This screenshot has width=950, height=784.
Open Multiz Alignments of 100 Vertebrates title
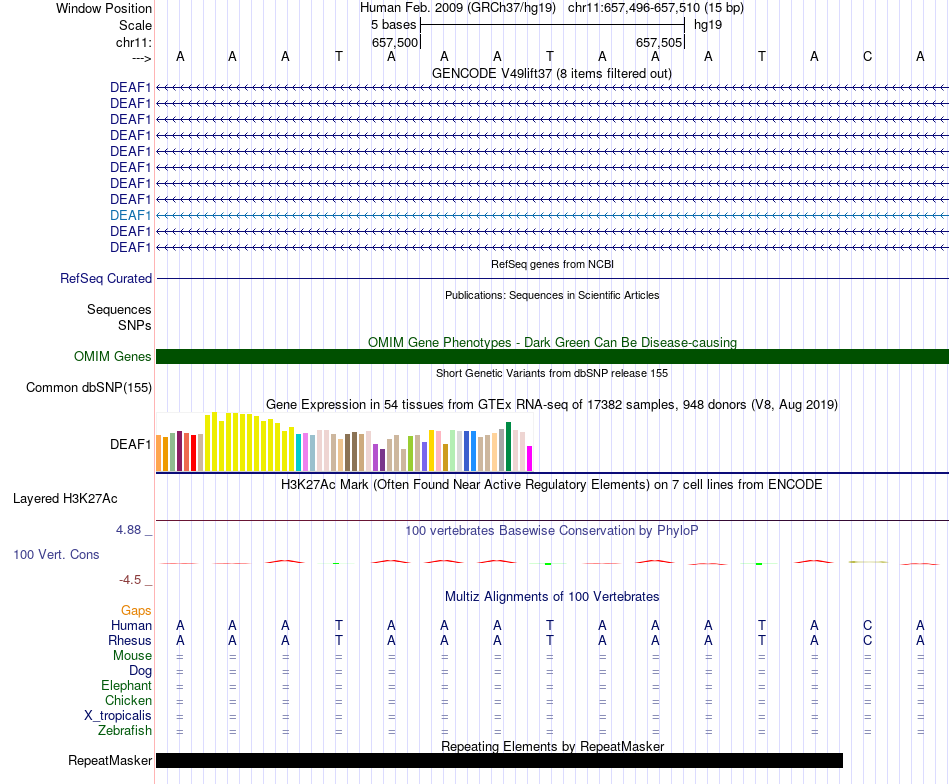(552, 596)
